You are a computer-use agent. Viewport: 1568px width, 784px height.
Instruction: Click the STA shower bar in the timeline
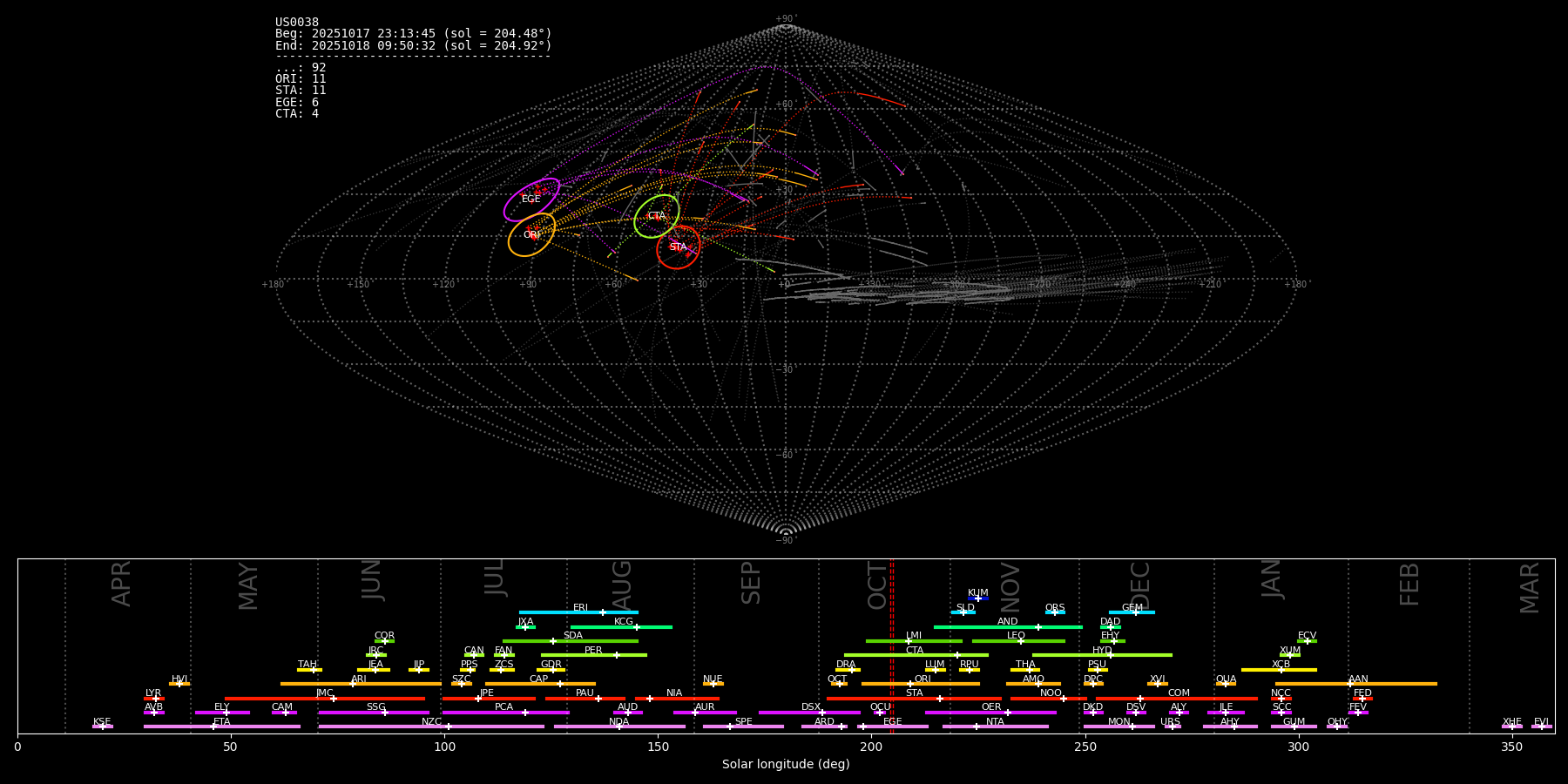[914, 699]
